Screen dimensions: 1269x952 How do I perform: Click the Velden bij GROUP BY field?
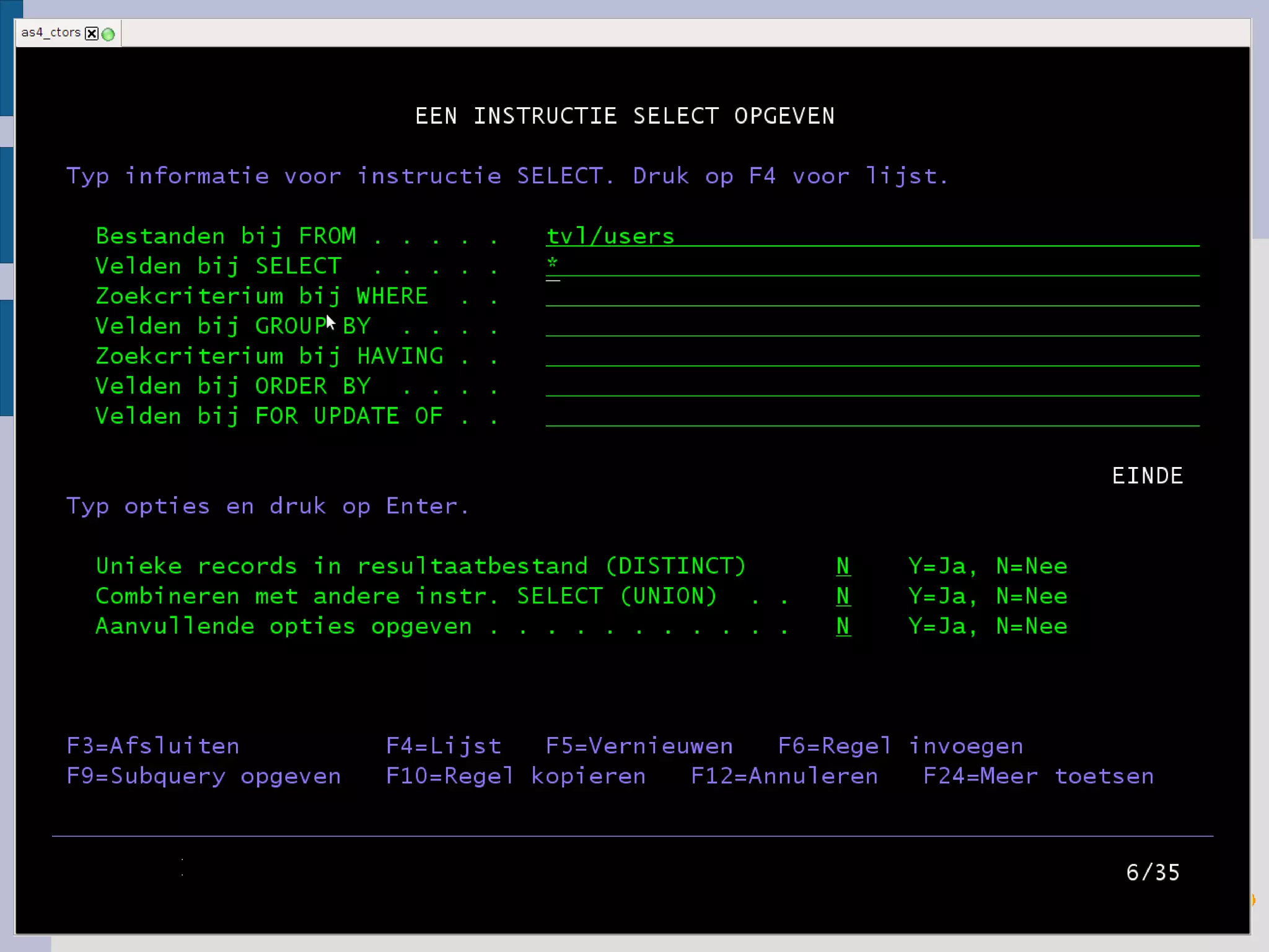(871, 326)
